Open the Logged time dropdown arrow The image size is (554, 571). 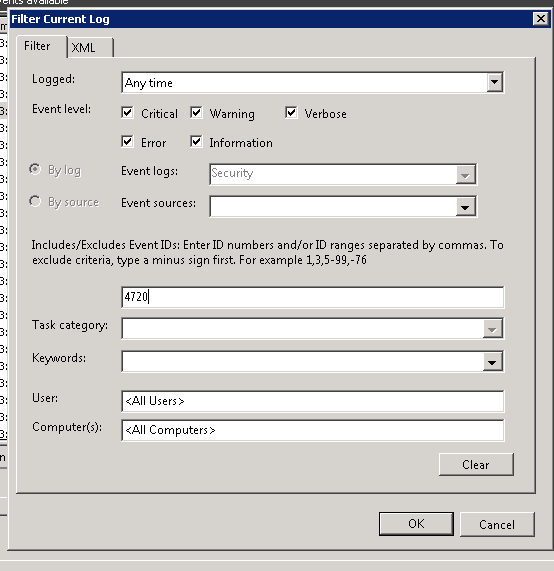click(x=495, y=82)
